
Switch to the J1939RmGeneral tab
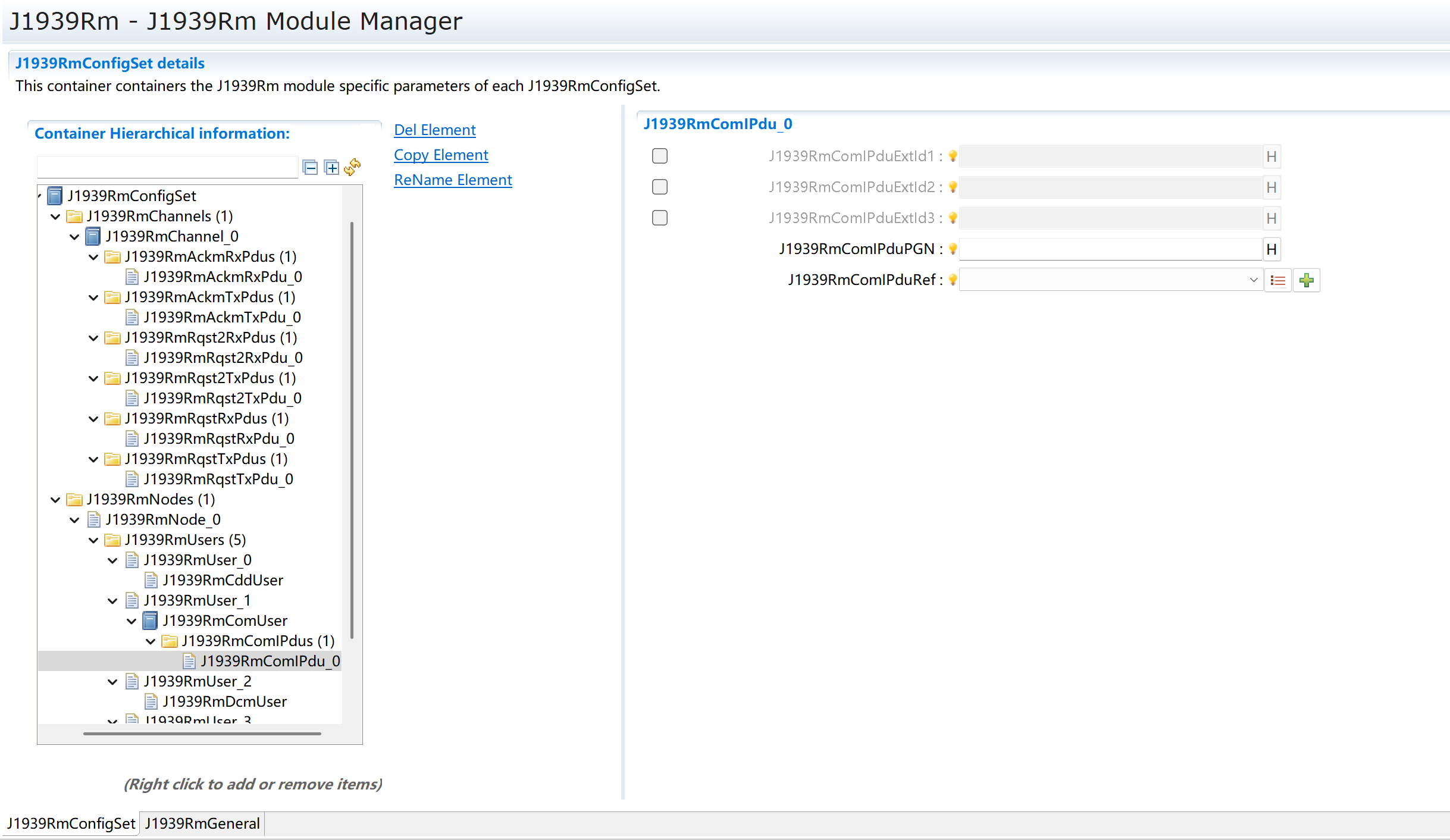[x=202, y=823]
